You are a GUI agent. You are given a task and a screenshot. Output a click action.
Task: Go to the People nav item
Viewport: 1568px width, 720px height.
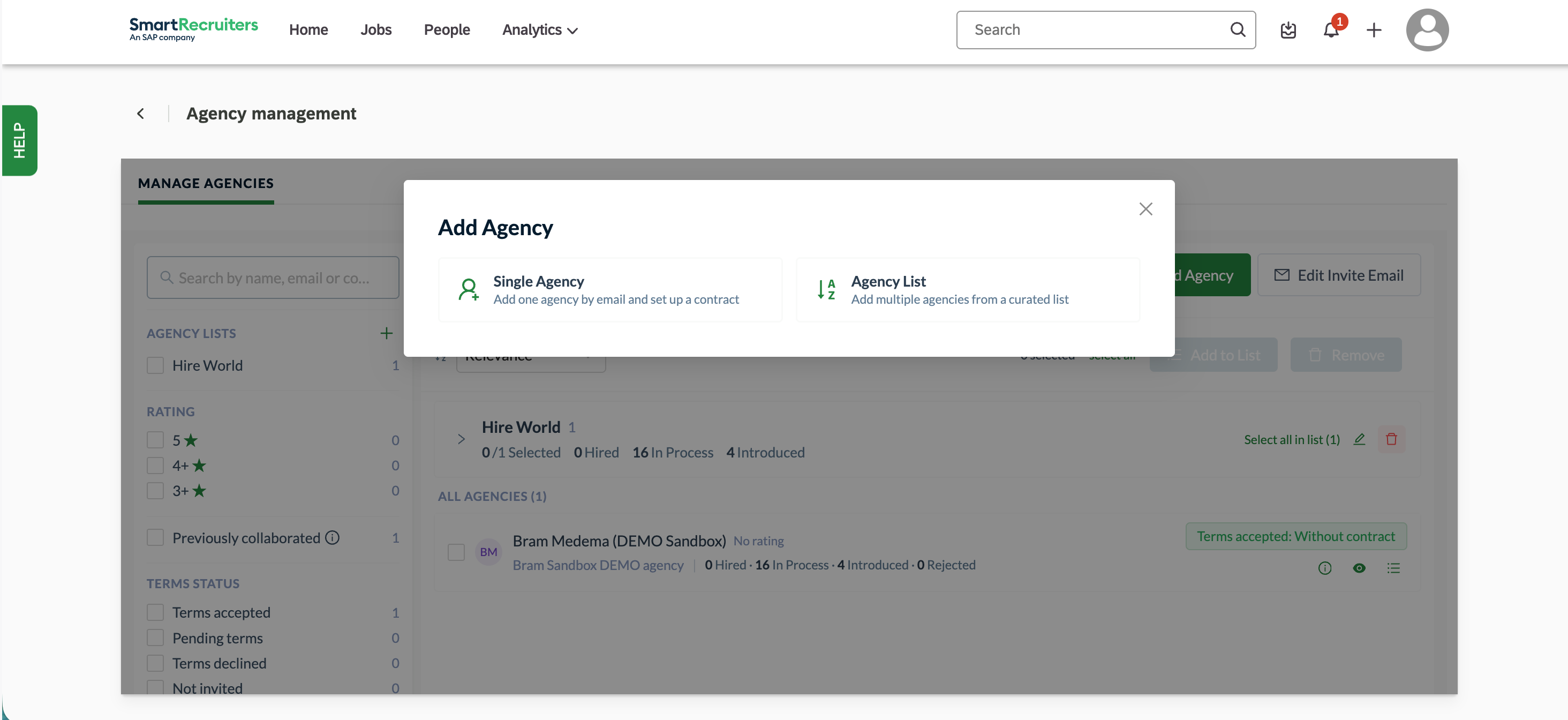coord(447,30)
